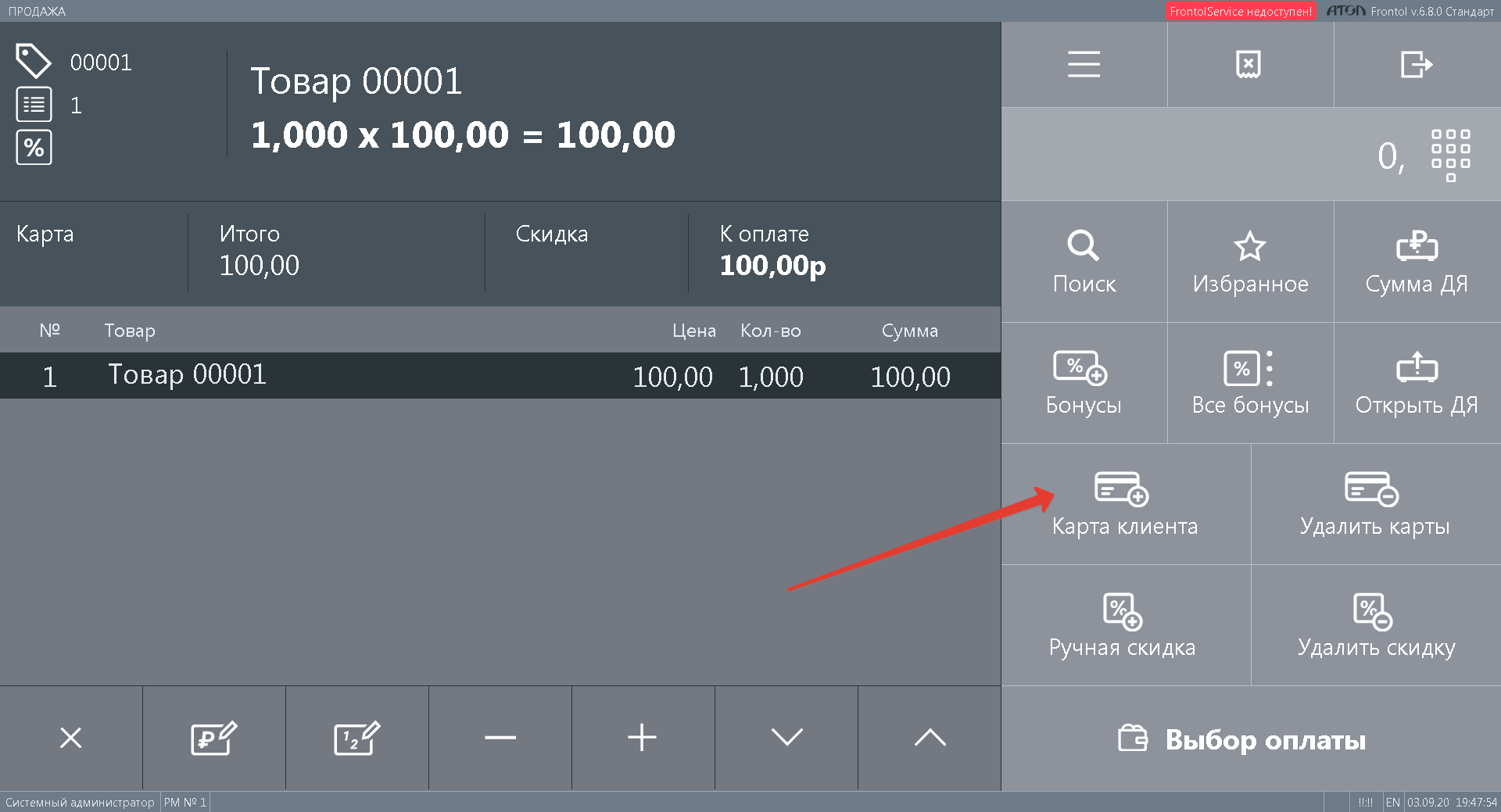Image resolution: width=1501 pixels, height=812 pixels.
Task: Click the ПРОДАЖА mode title
Action: pyautogui.click(x=37, y=11)
